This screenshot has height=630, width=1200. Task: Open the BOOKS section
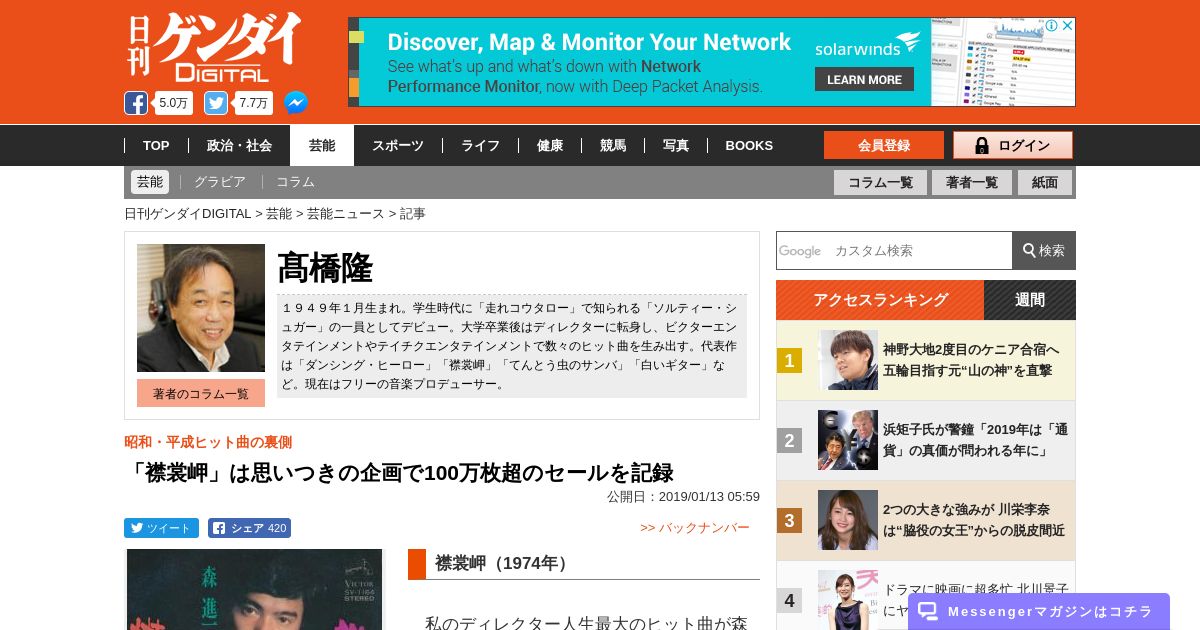coord(749,146)
